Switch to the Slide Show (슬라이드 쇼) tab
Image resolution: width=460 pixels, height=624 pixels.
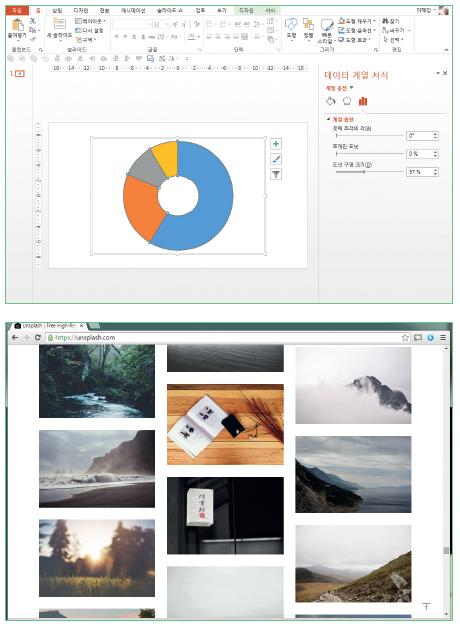click(170, 10)
